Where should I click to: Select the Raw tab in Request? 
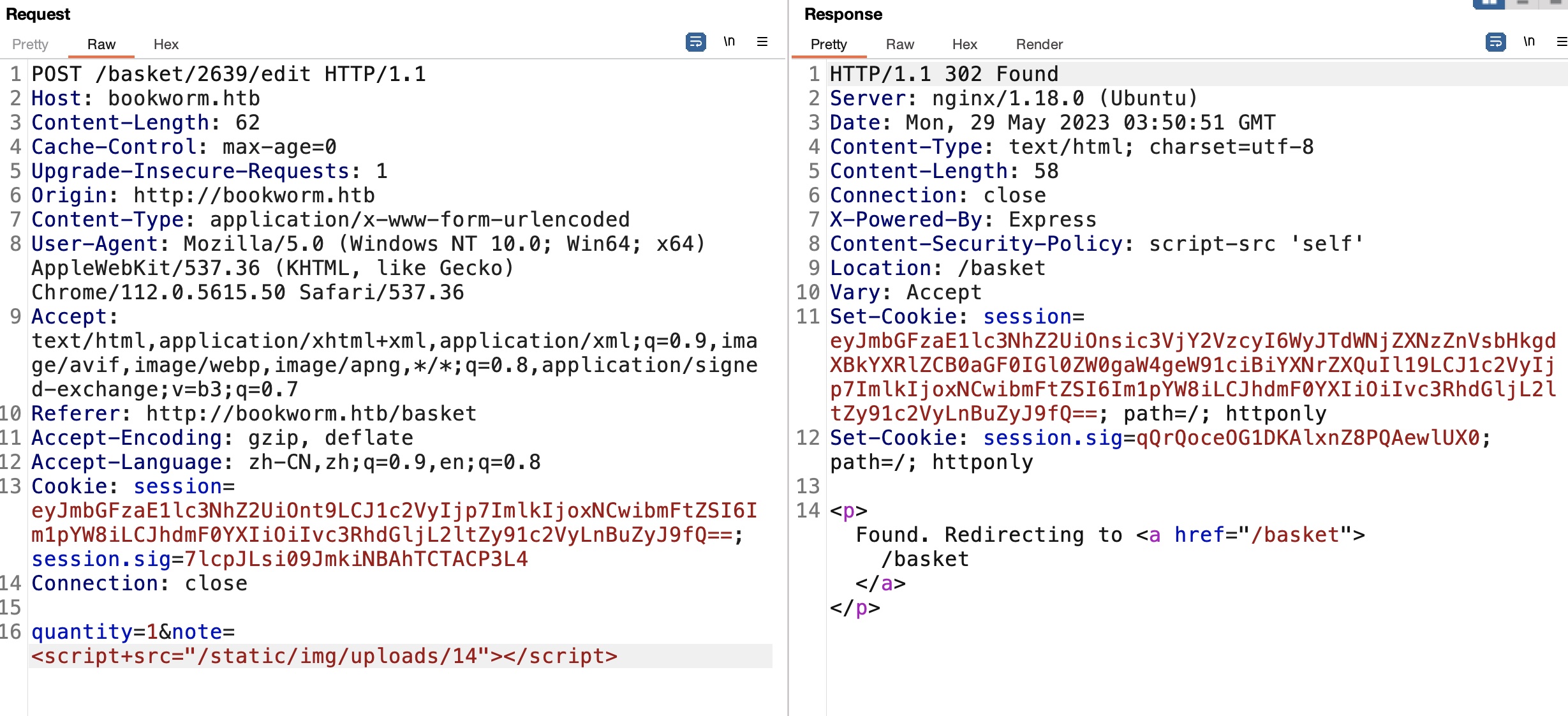(x=101, y=45)
